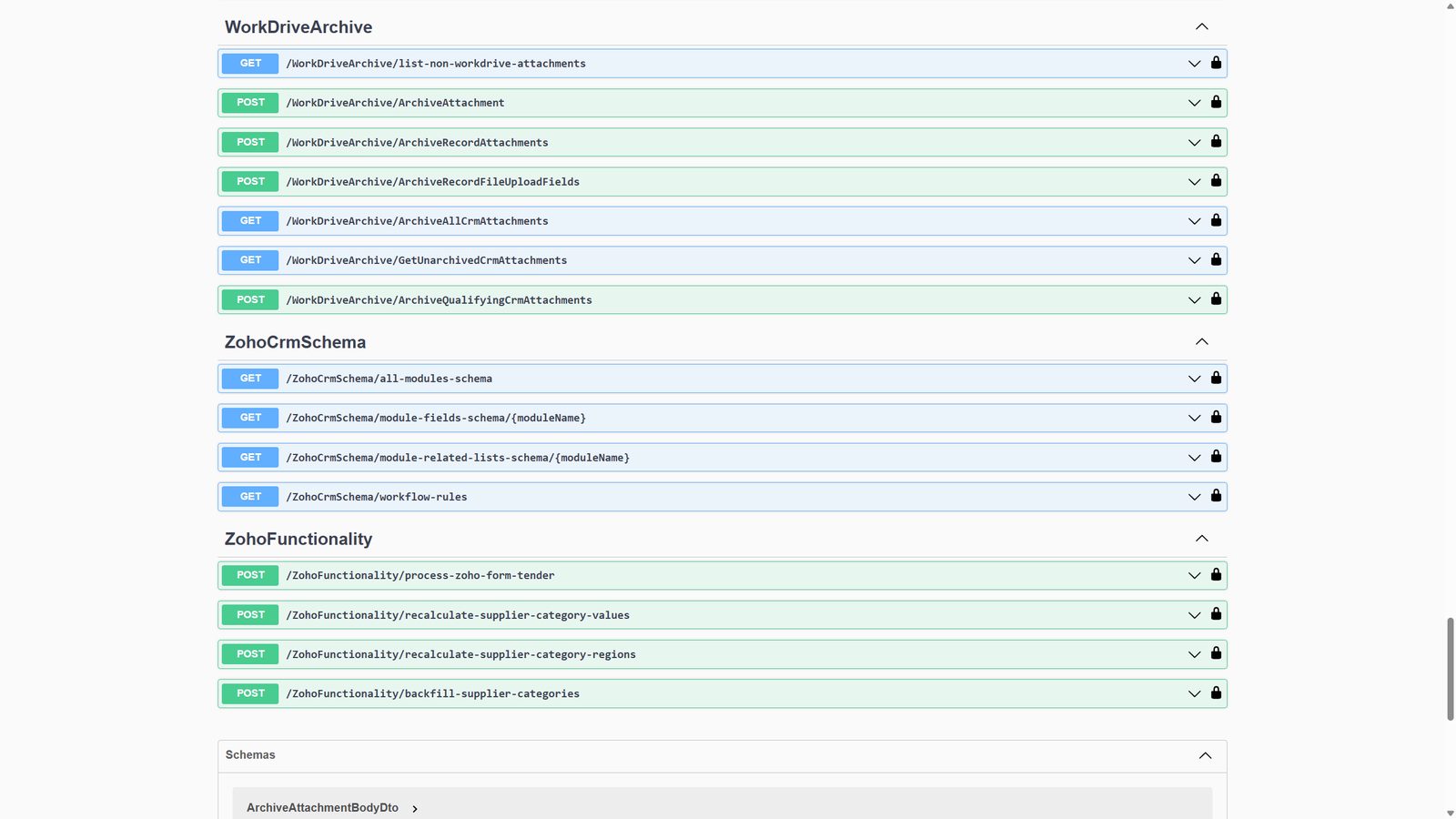Screen dimensions: 1456x819
Task: Click the ZohoFunctionality section heading
Action: click(x=298, y=539)
